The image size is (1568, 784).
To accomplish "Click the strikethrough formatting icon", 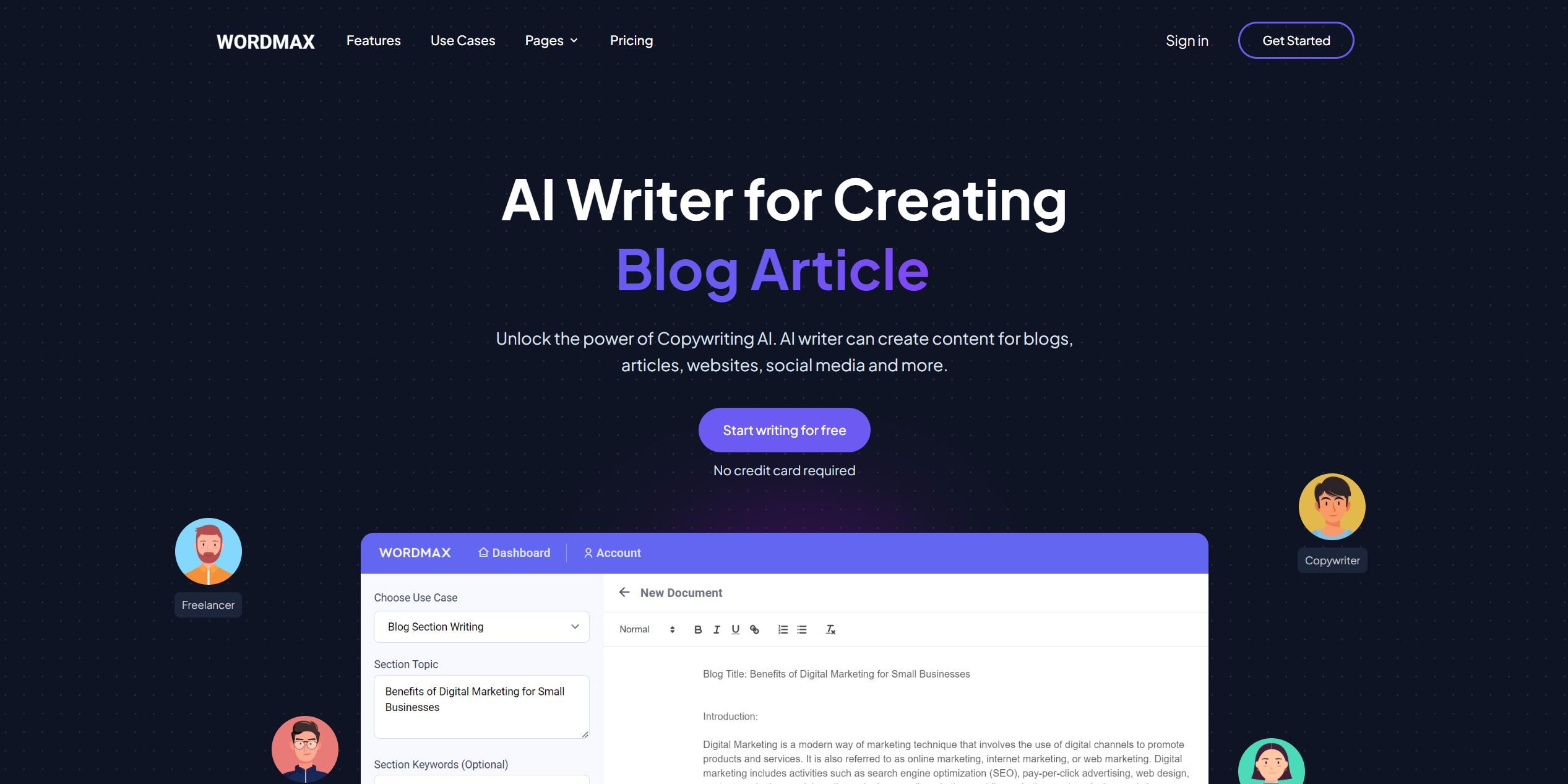I will [x=831, y=629].
